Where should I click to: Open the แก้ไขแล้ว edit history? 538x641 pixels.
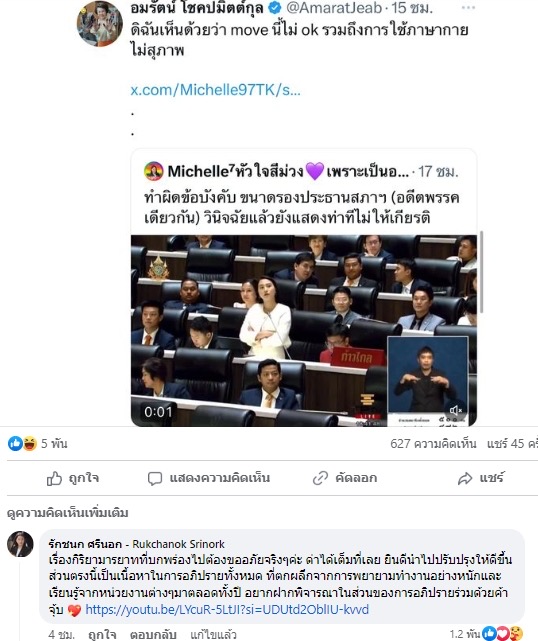(x=213, y=634)
